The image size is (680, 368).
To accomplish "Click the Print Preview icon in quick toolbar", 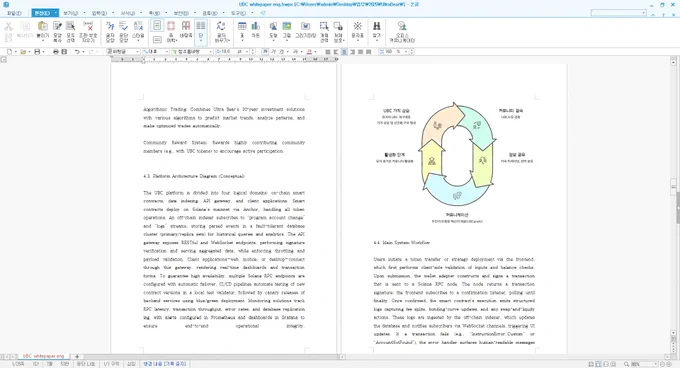I will (x=64, y=52).
